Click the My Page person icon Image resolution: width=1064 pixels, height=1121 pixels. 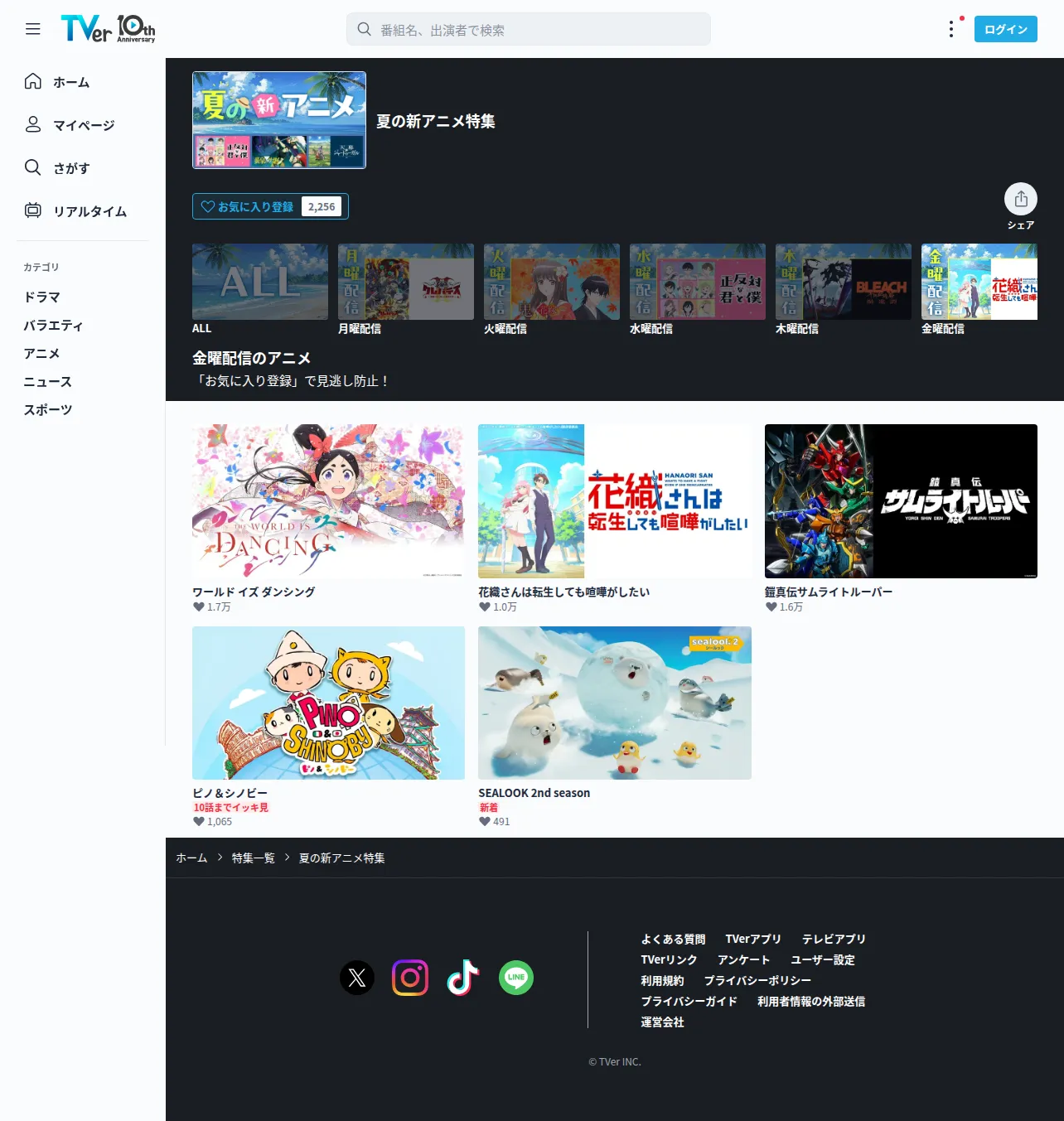pos(33,124)
